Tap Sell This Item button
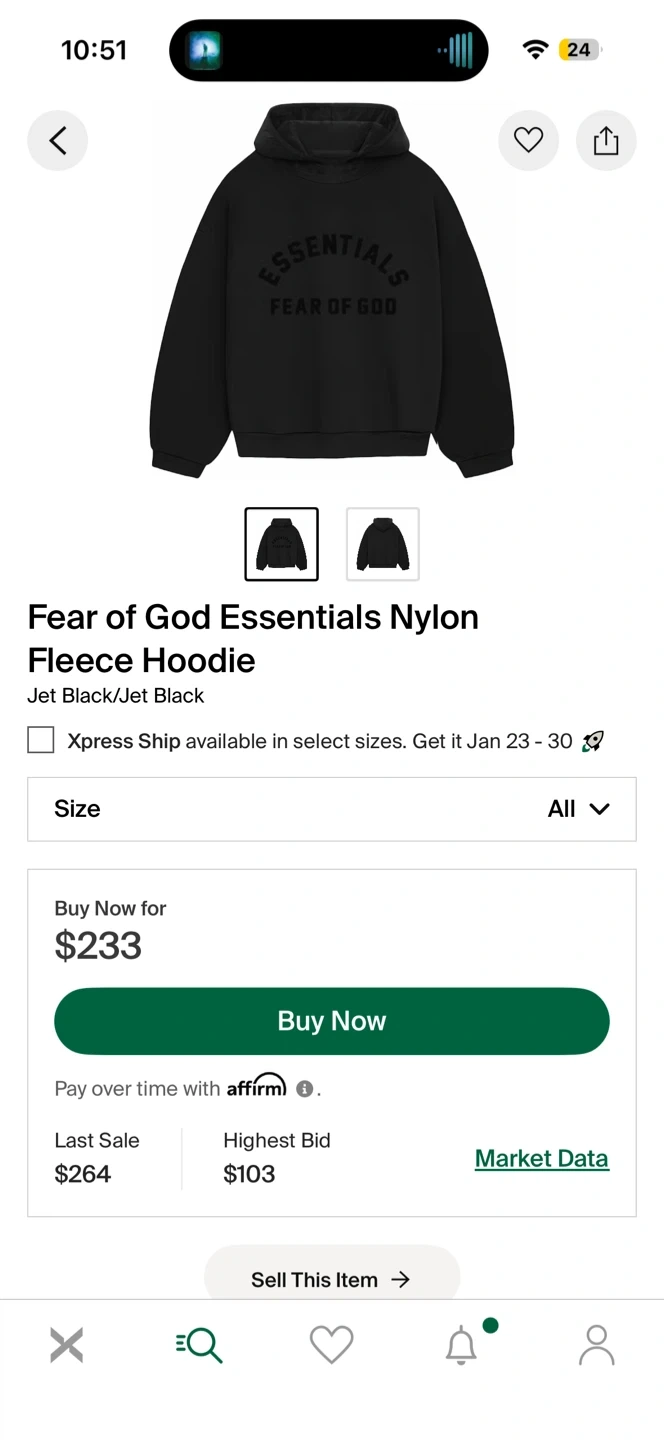Screen dimensions: 664x1440 (331, 1279)
